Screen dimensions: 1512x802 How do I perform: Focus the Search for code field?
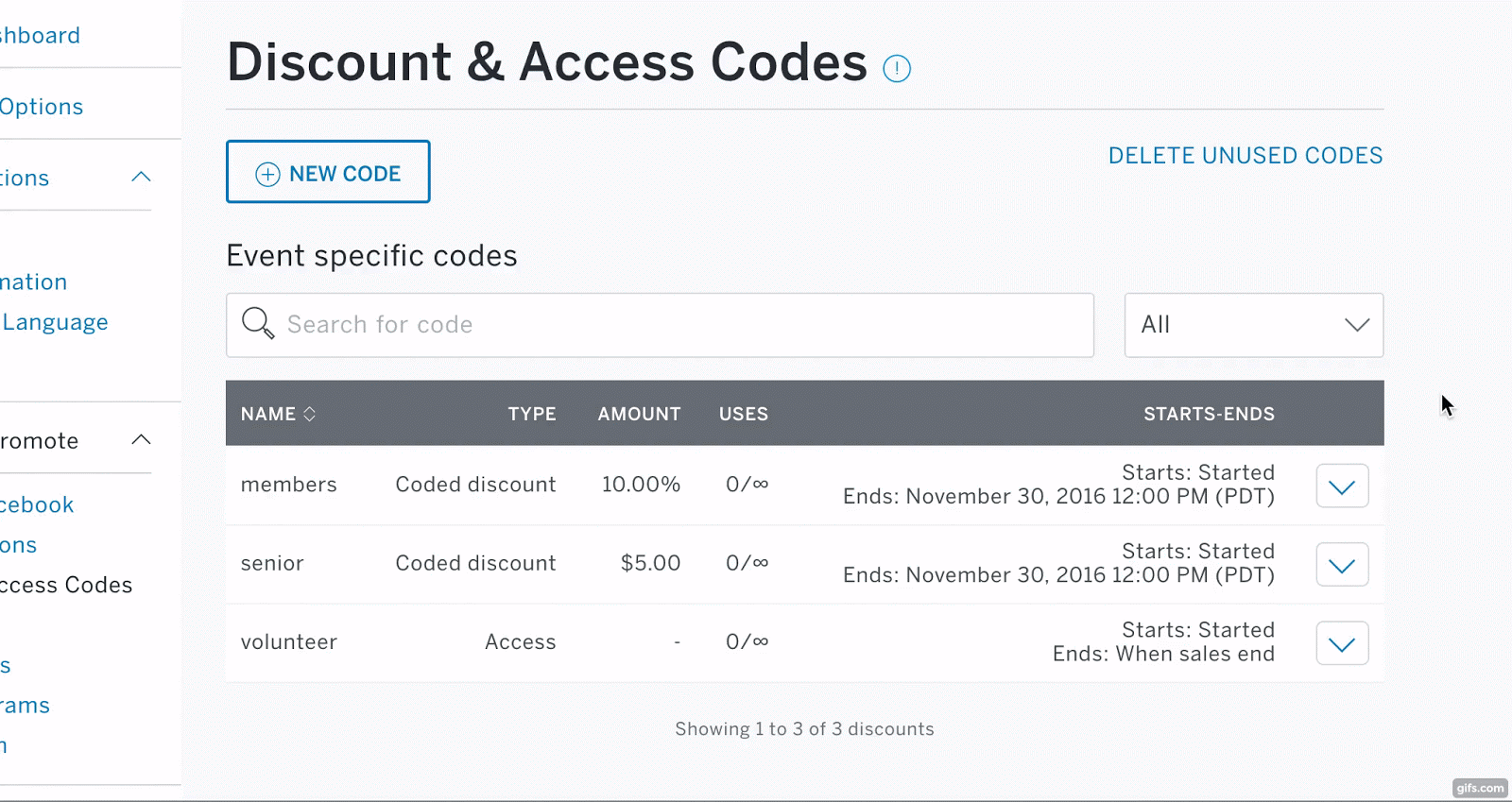point(680,325)
